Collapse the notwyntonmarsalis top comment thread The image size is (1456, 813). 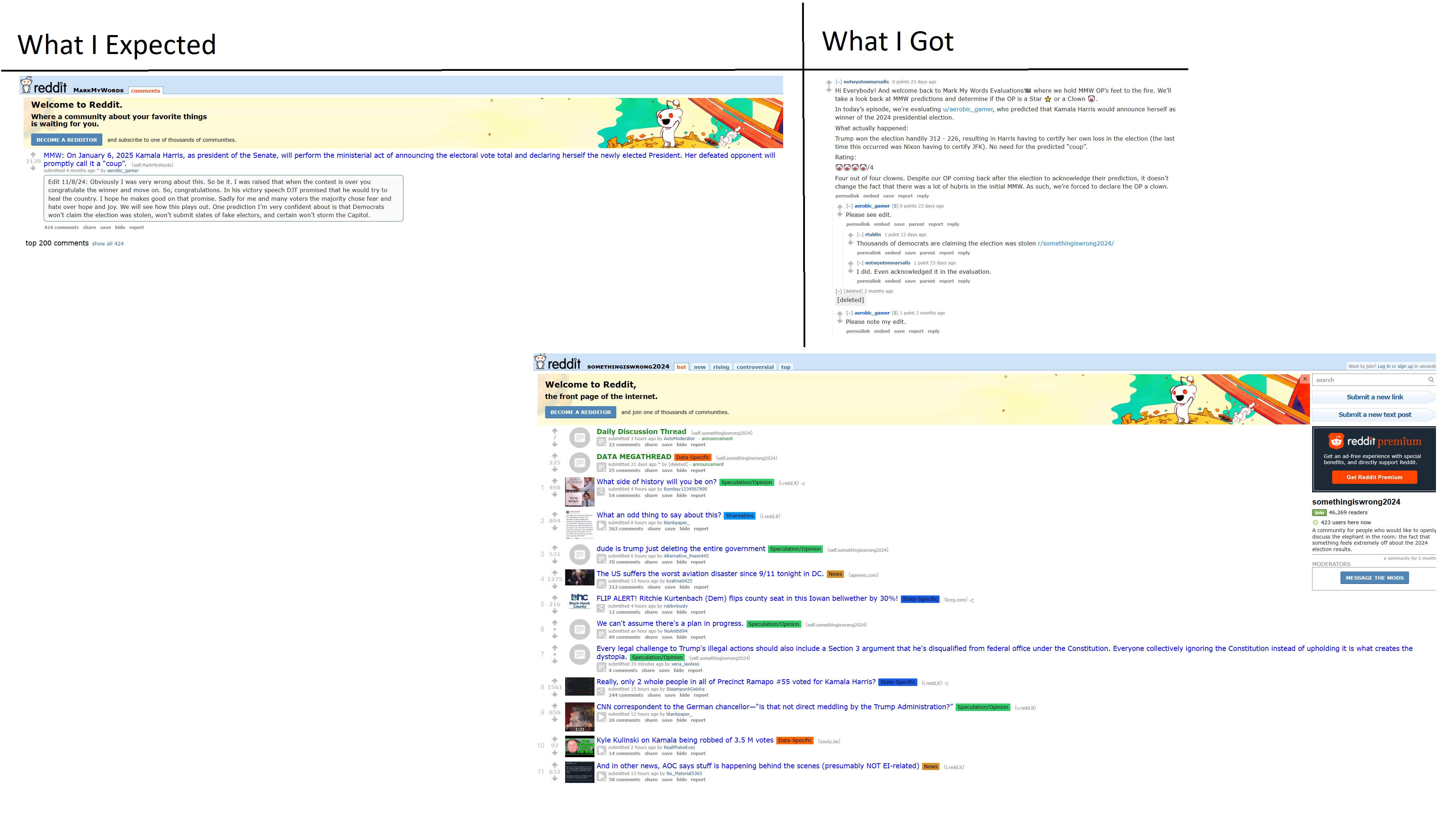point(839,82)
